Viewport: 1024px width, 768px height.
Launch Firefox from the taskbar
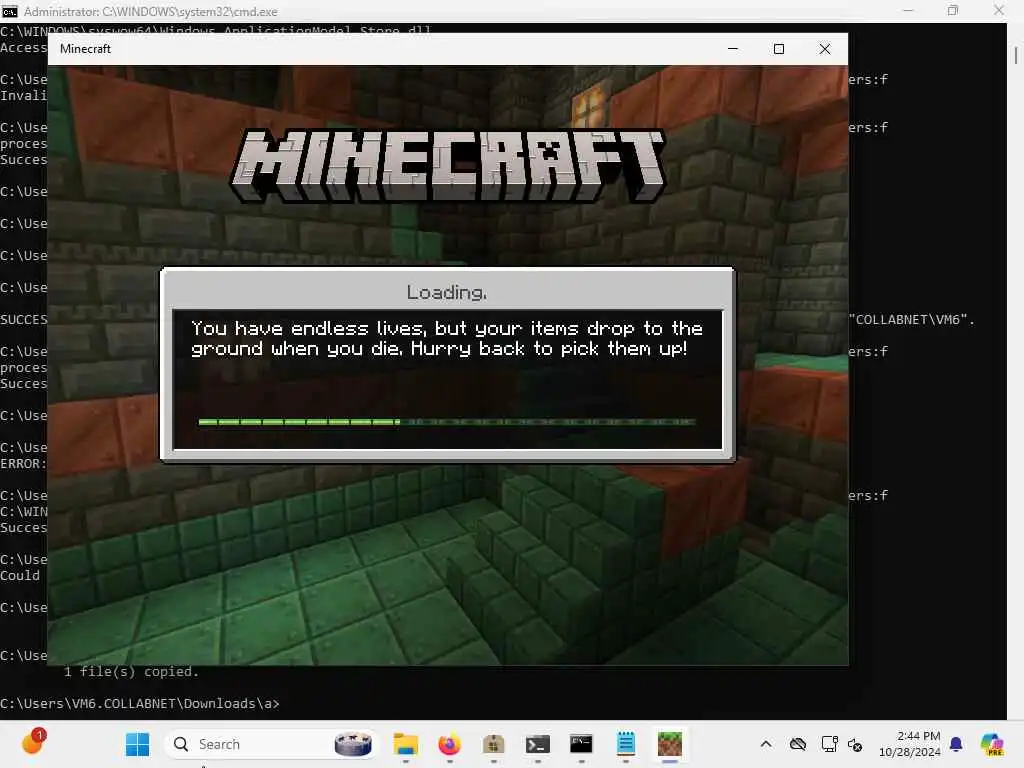point(449,744)
